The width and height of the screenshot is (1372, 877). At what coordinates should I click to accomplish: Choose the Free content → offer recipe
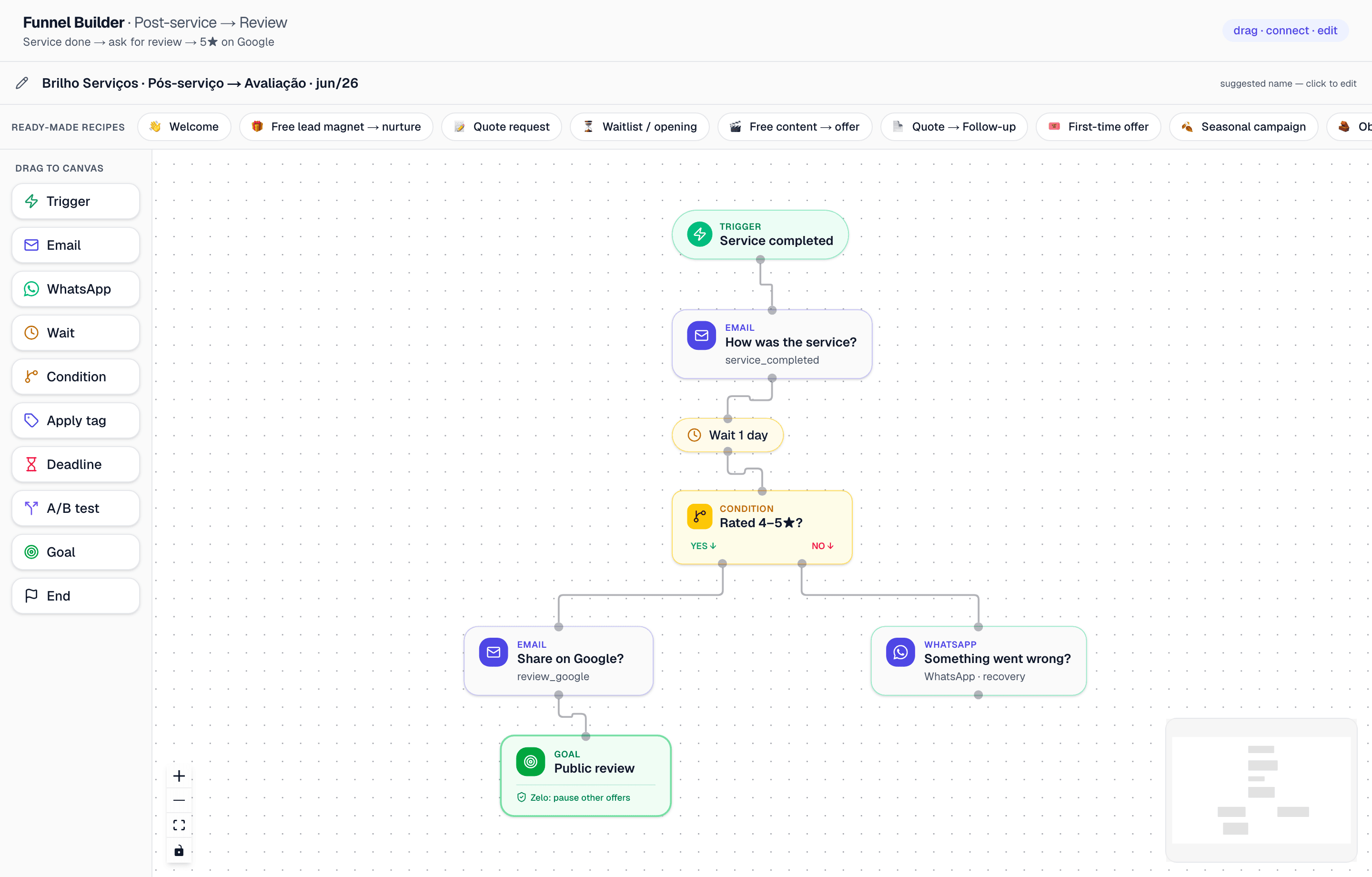click(x=795, y=127)
